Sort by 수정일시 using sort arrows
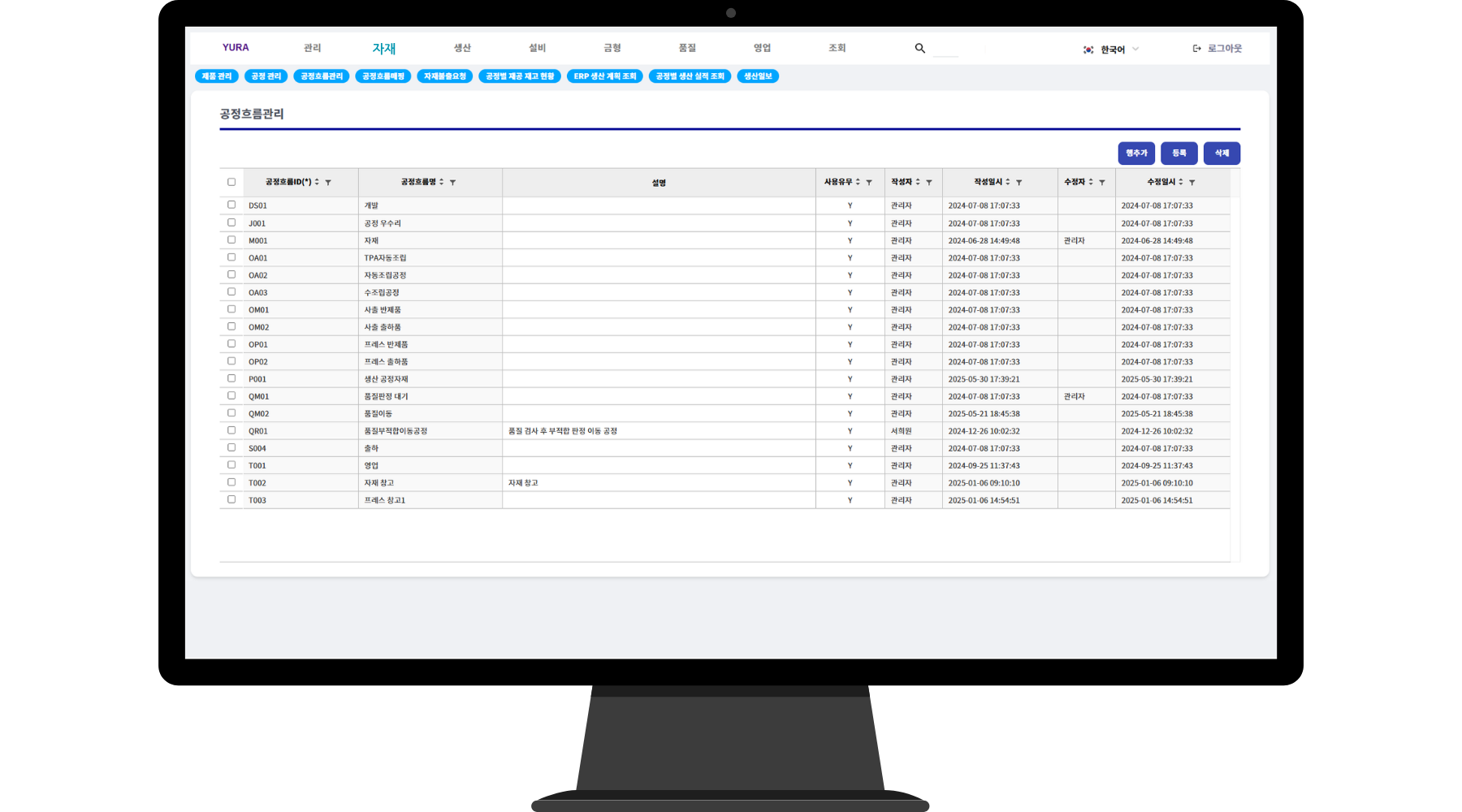 coord(1181,182)
